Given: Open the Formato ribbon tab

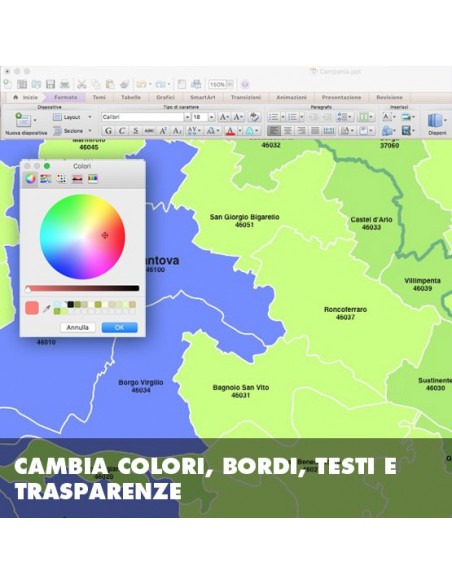Looking at the screenshot, I should [x=66, y=97].
